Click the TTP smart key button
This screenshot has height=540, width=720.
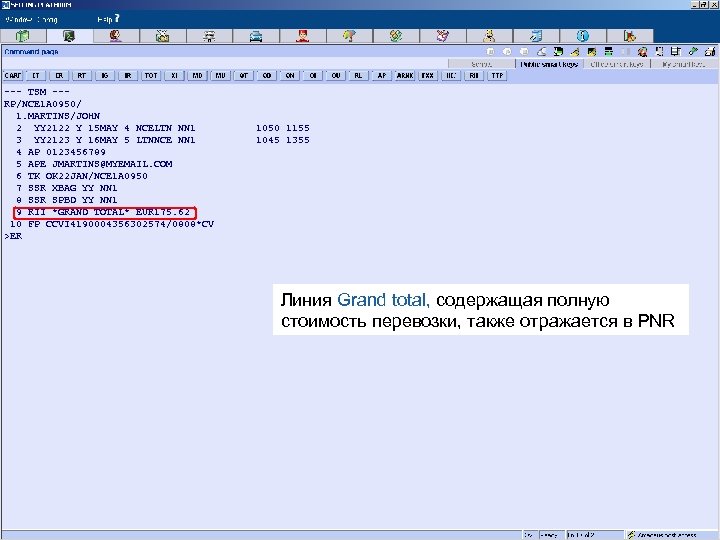click(497, 76)
